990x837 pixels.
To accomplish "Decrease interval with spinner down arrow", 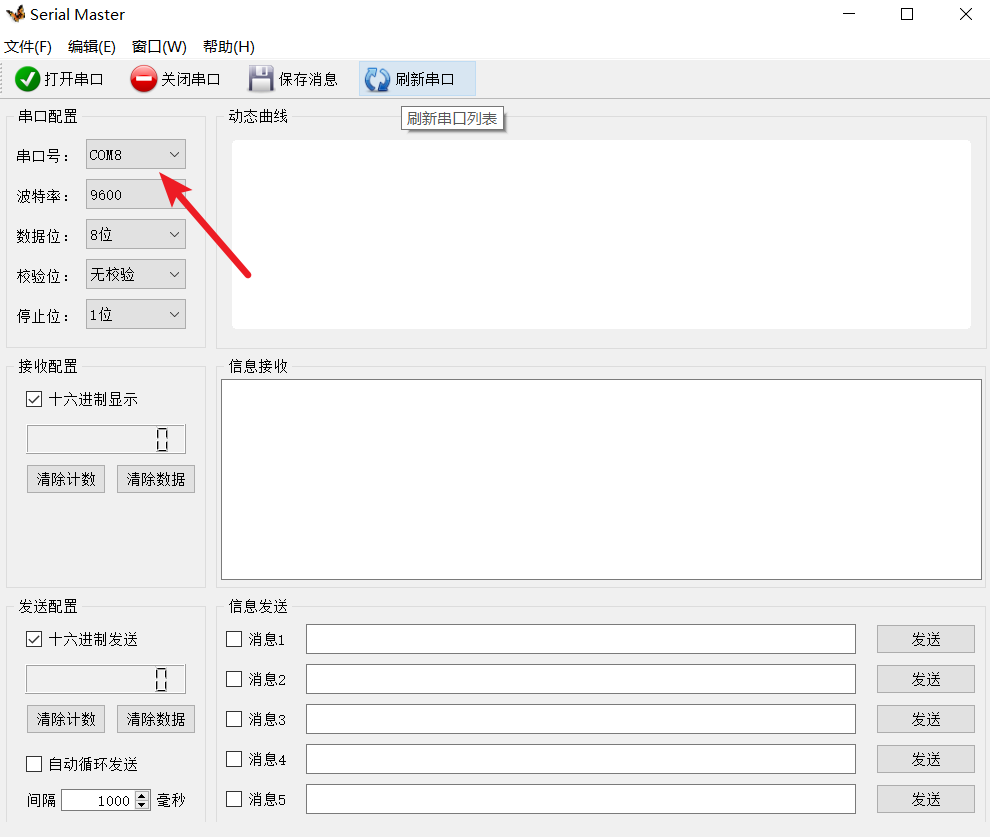I will [143, 805].
